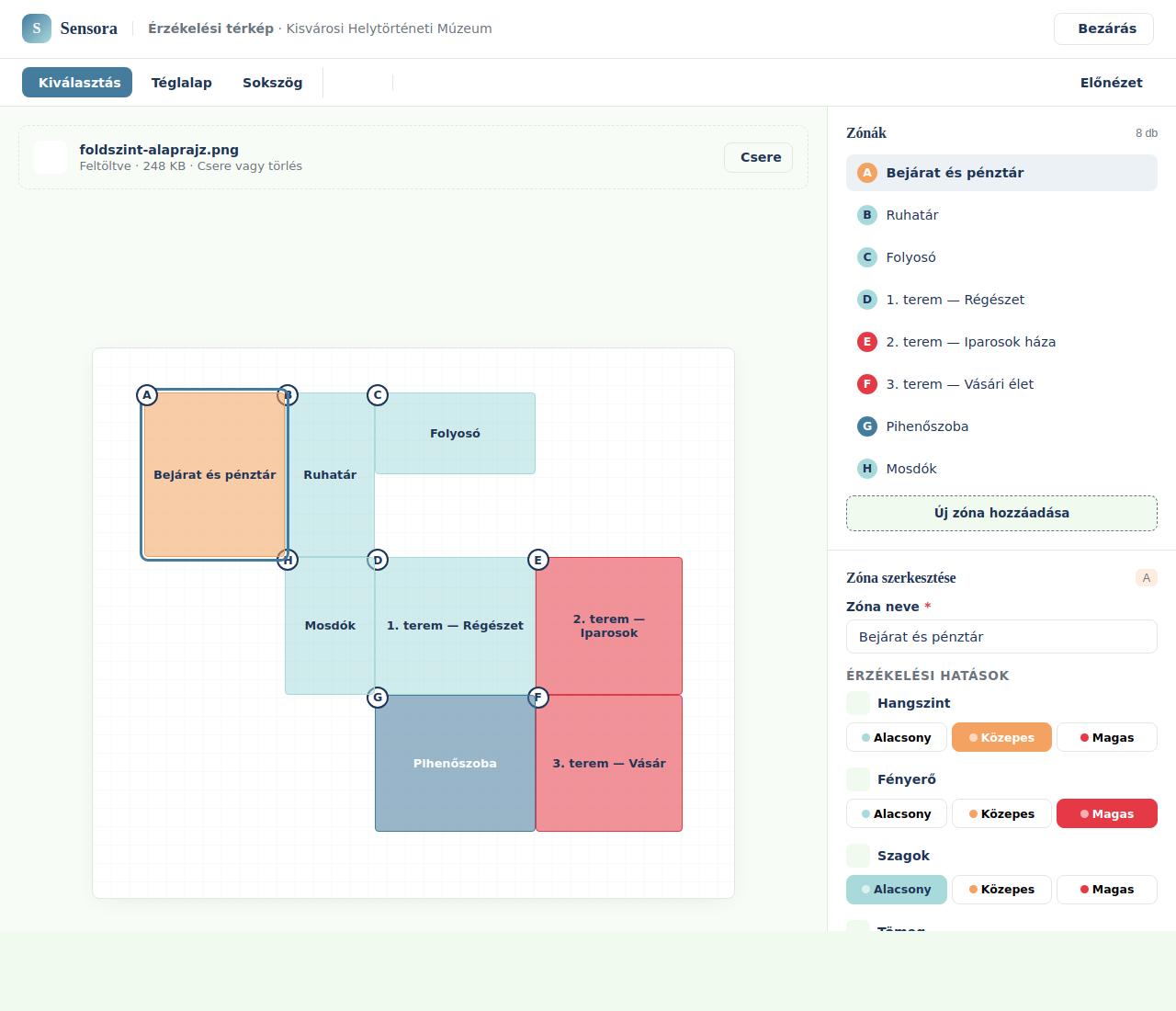Set Szagok to Közepes
The height and width of the screenshot is (1011, 1176).
[x=1001, y=890]
